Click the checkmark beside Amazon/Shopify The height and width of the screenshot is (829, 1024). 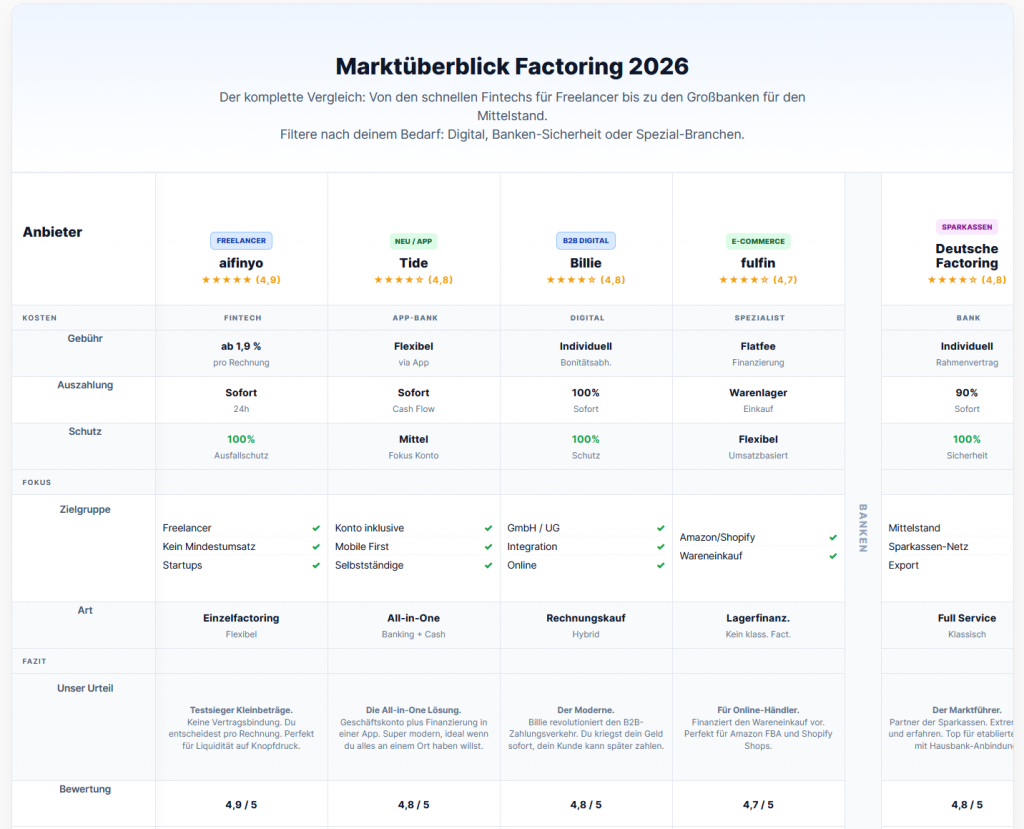tap(833, 537)
